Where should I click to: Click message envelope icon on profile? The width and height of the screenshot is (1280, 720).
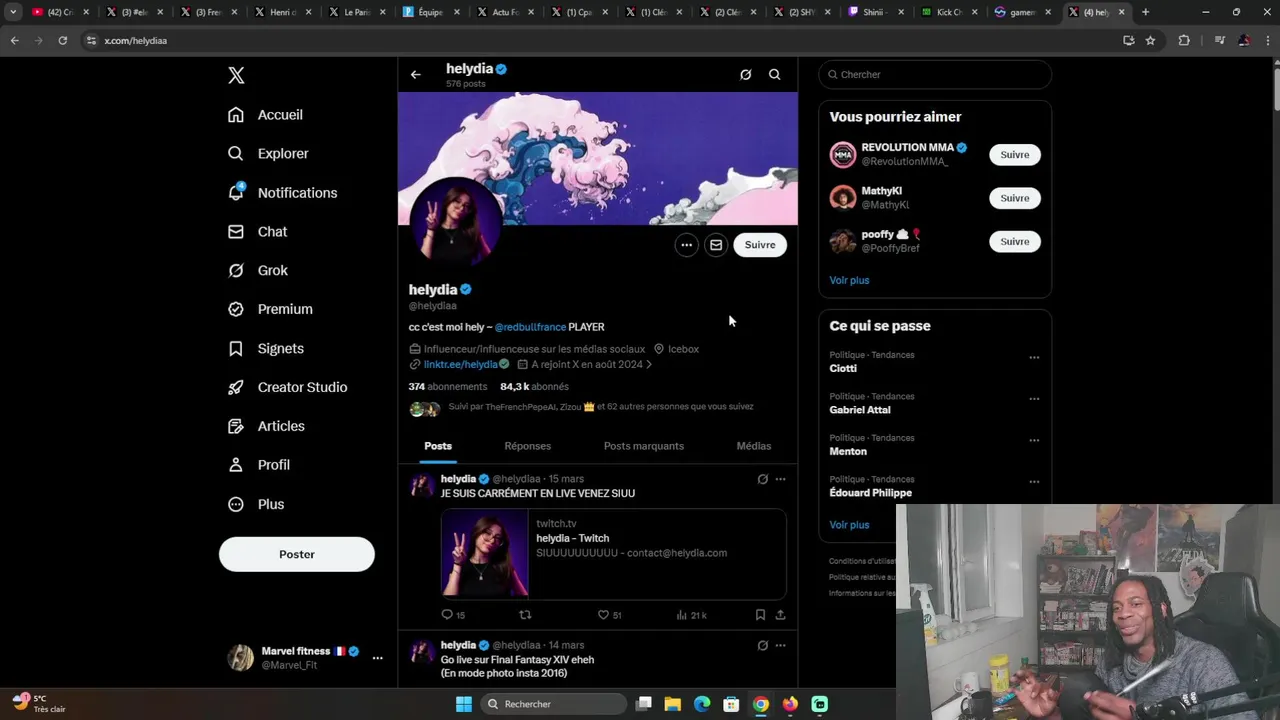[716, 245]
